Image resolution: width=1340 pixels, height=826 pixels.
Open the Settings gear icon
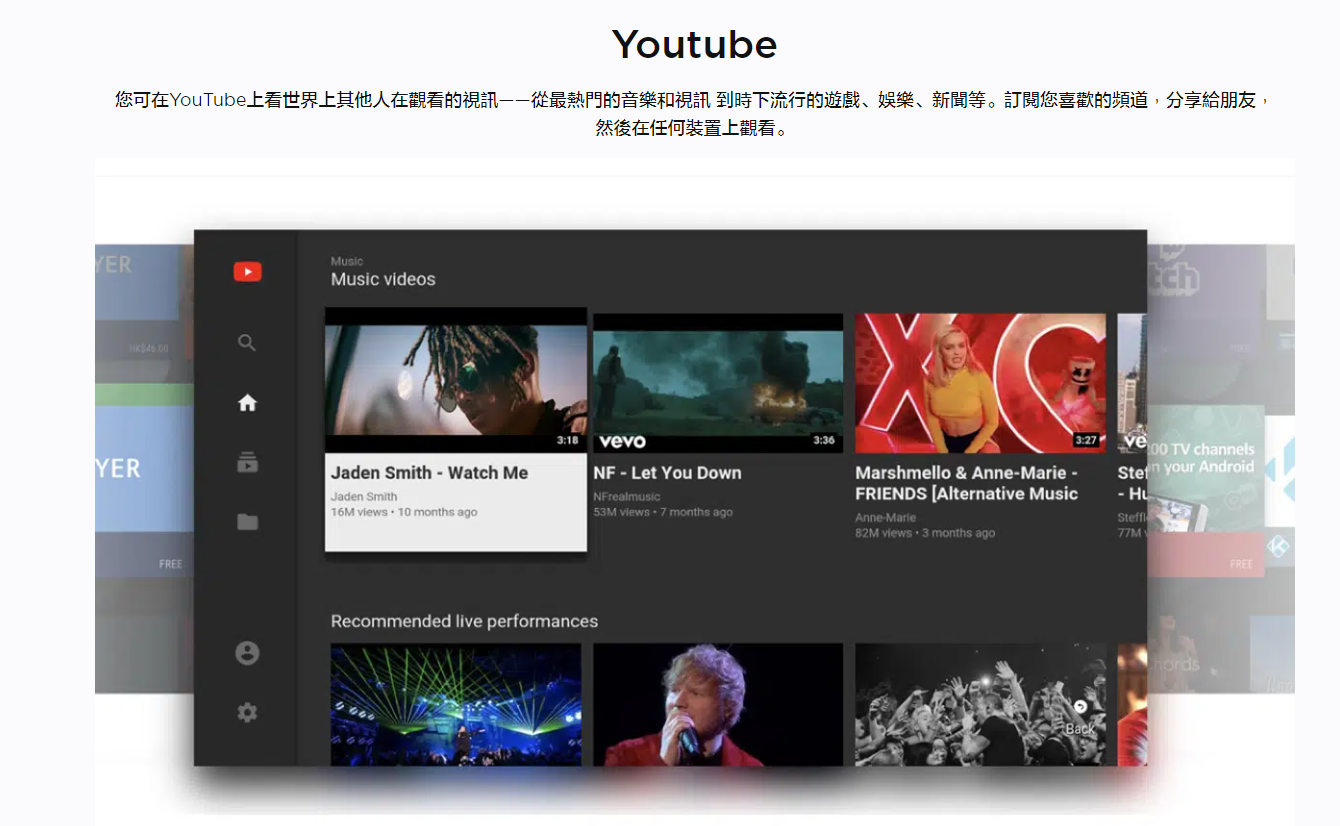(247, 712)
